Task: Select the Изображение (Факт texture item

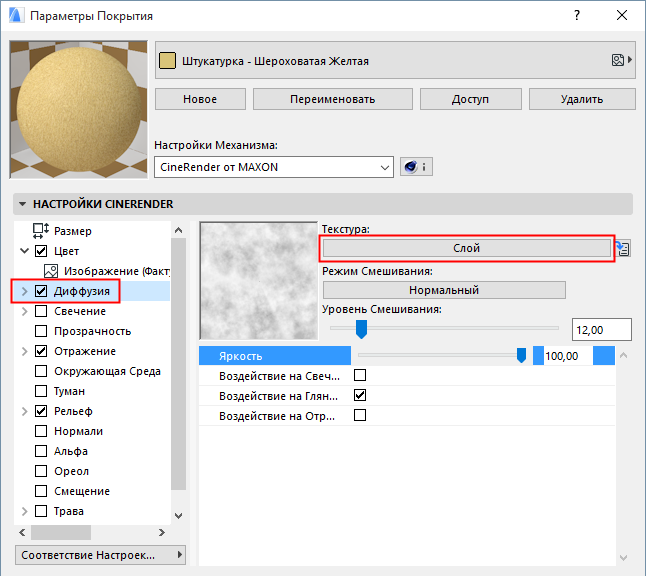Action: pos(107,271)
